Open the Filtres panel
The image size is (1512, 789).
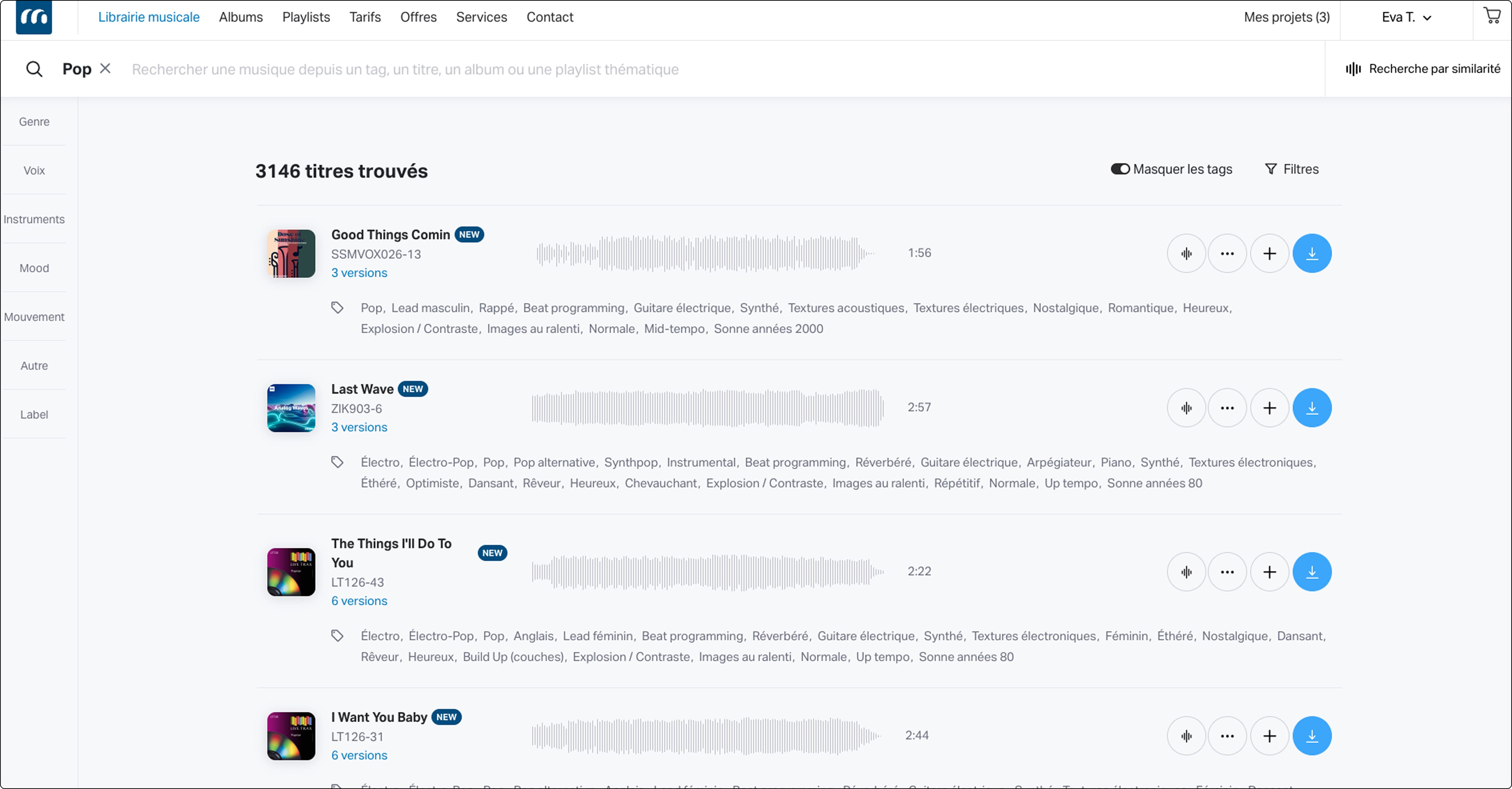point(1291,168)
